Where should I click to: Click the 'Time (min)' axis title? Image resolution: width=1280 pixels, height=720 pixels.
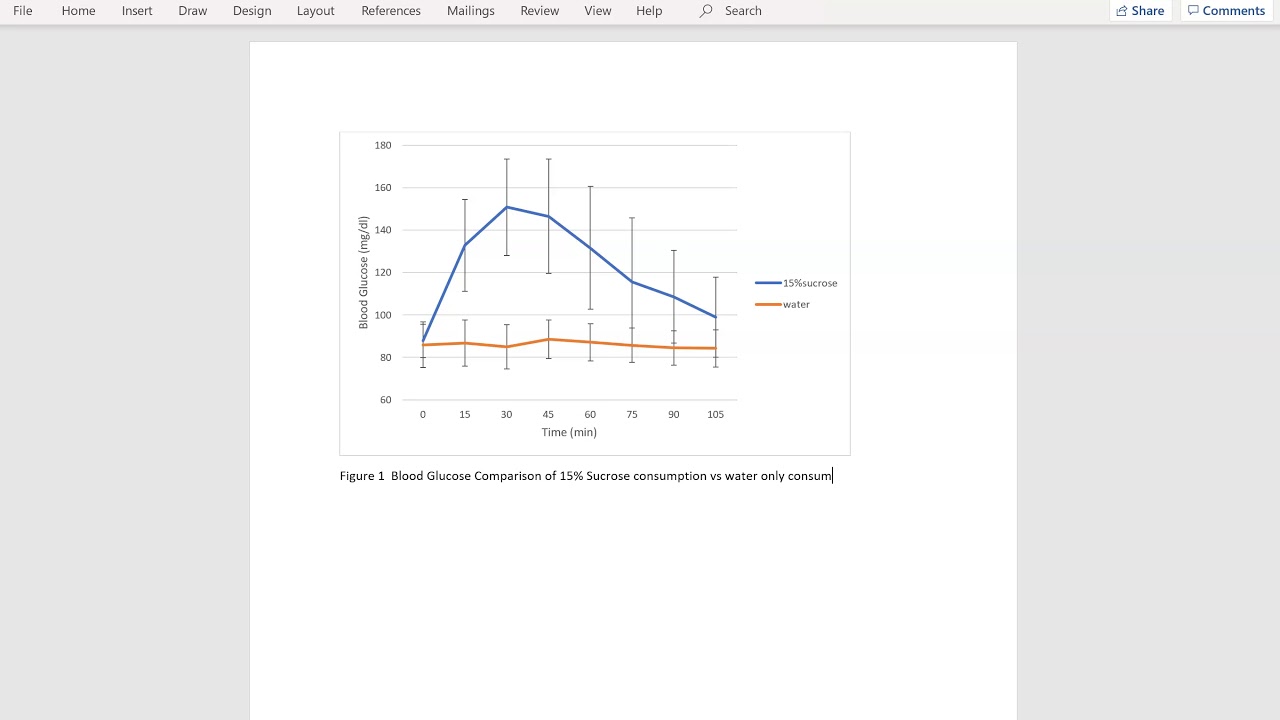click(x=569, y=432)
